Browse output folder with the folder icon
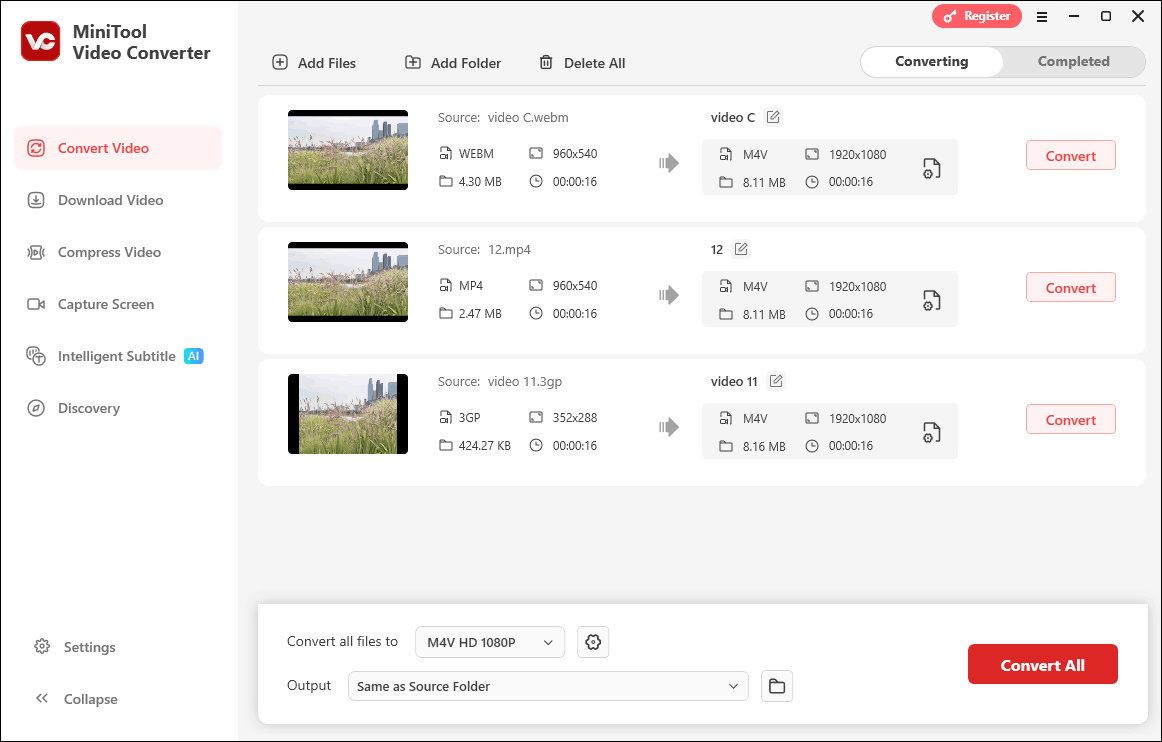Image resolution: width=1162 pixels, height=742 pixels. pyautogui.click(x=777, y=686)
